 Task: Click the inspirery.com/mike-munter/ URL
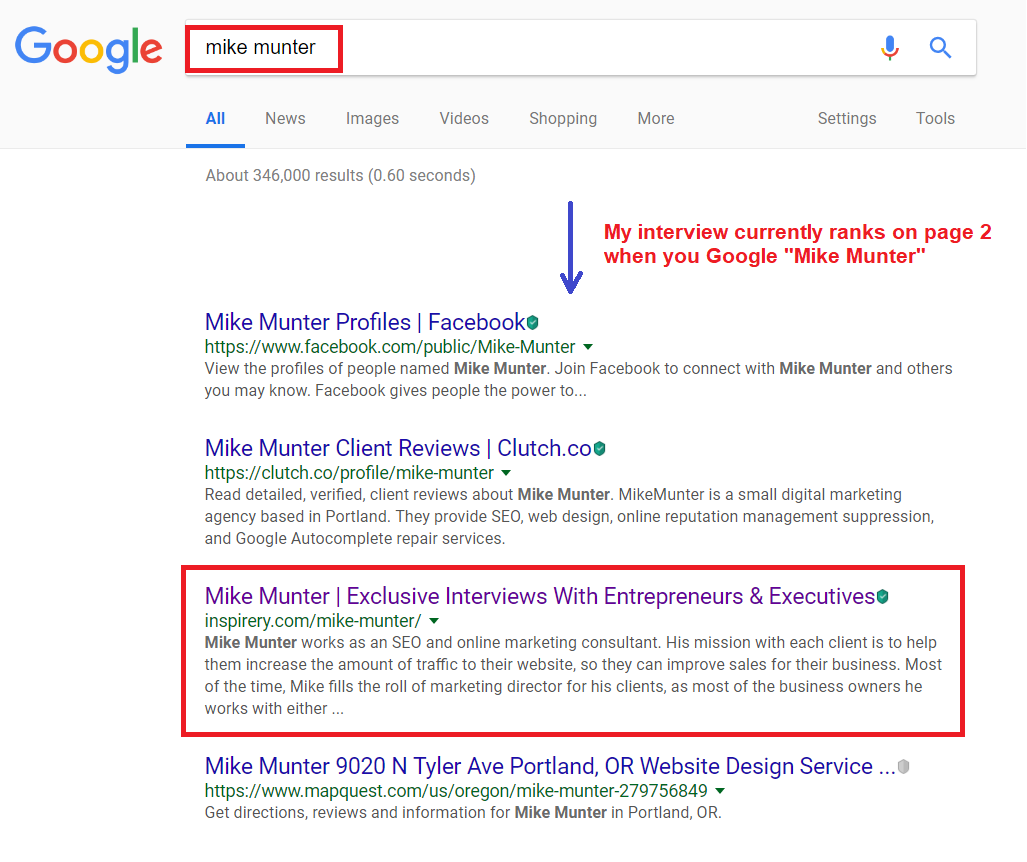pyautogui.click(x=313, y=621)
